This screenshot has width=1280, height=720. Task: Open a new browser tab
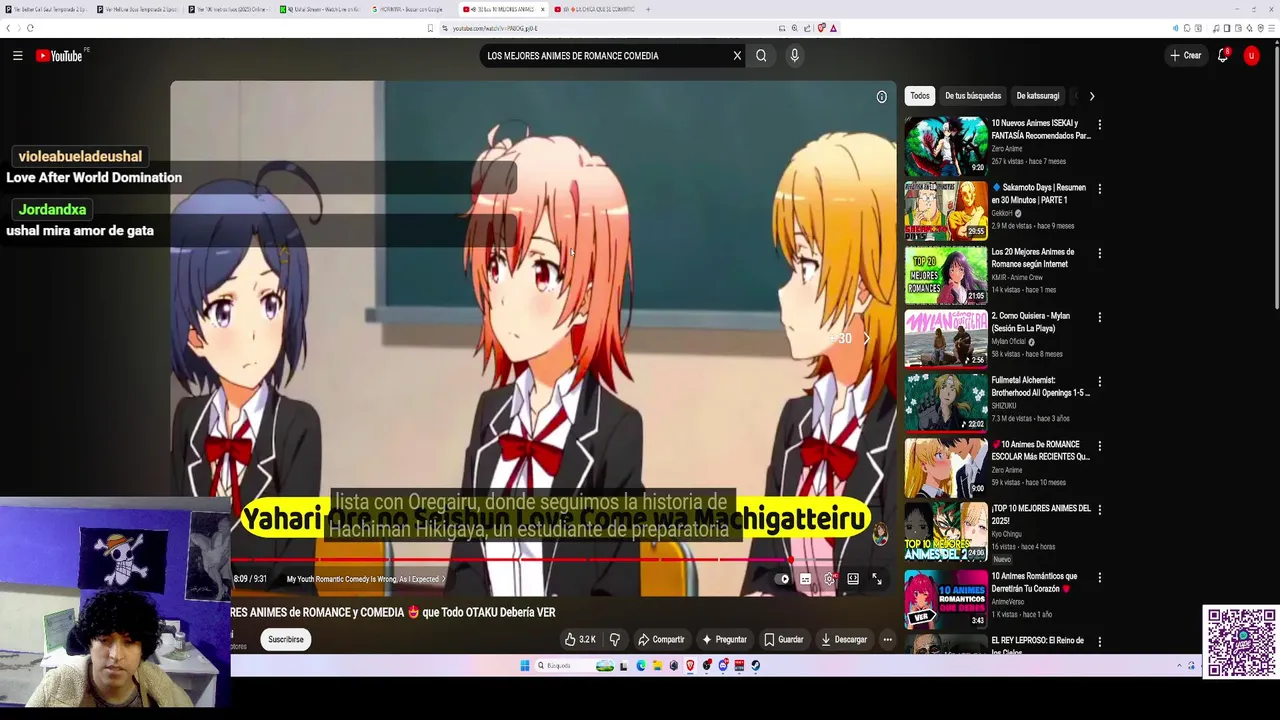coord(648,9)
